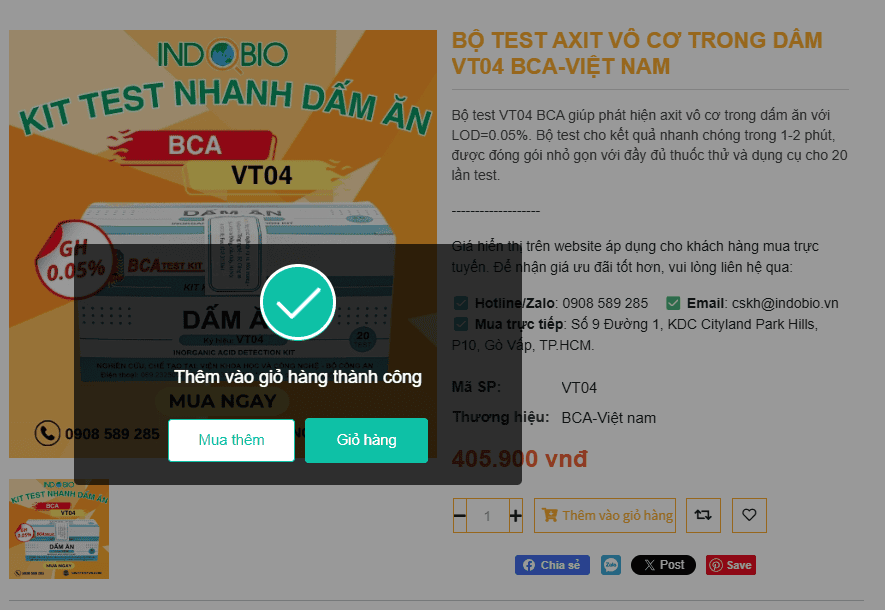Click Thêm vào giỏ hàng button
The image size is (885, 610).
pos(605,515)
